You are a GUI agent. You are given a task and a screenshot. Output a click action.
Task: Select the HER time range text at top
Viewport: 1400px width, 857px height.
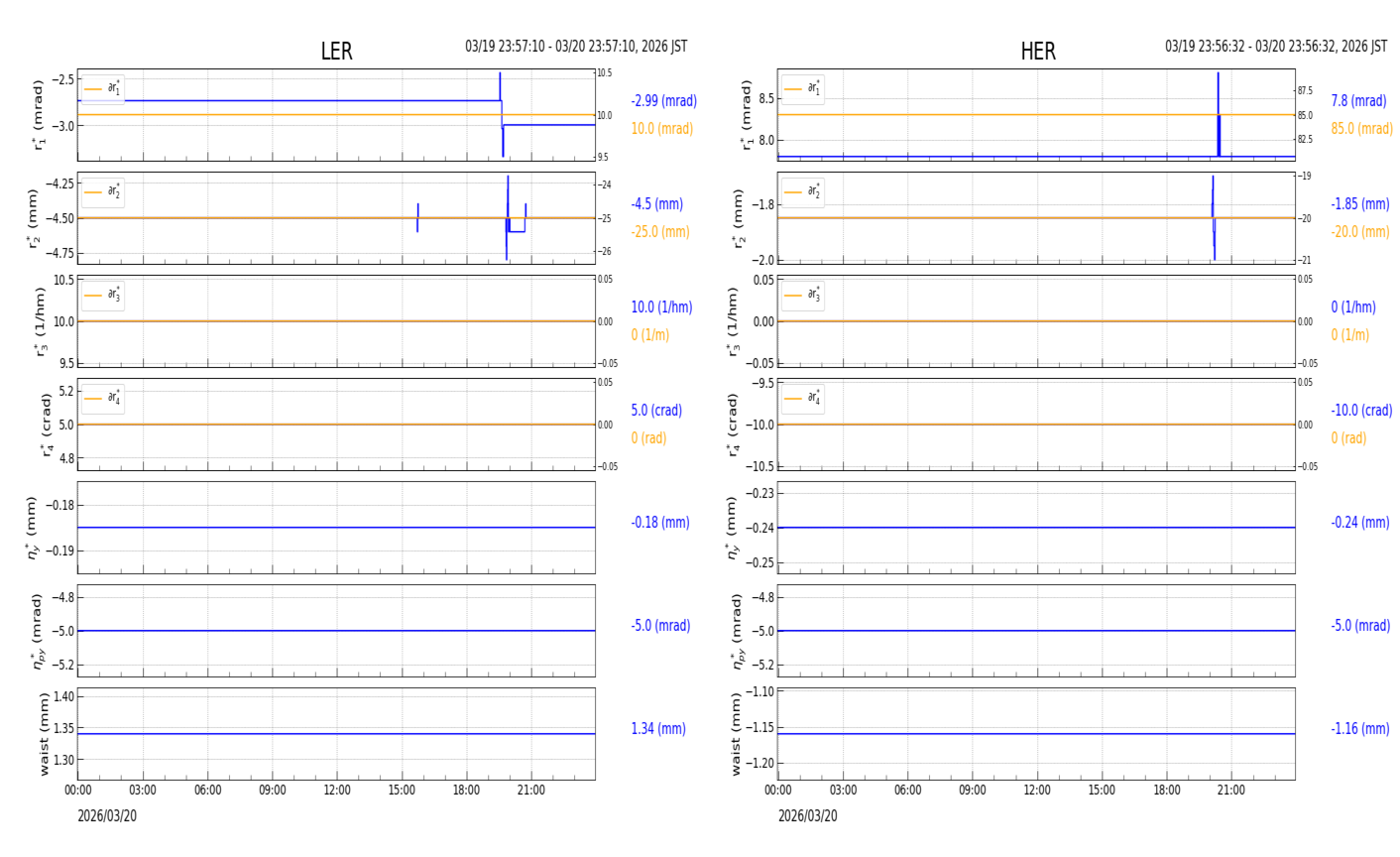tap(1275, 47)
